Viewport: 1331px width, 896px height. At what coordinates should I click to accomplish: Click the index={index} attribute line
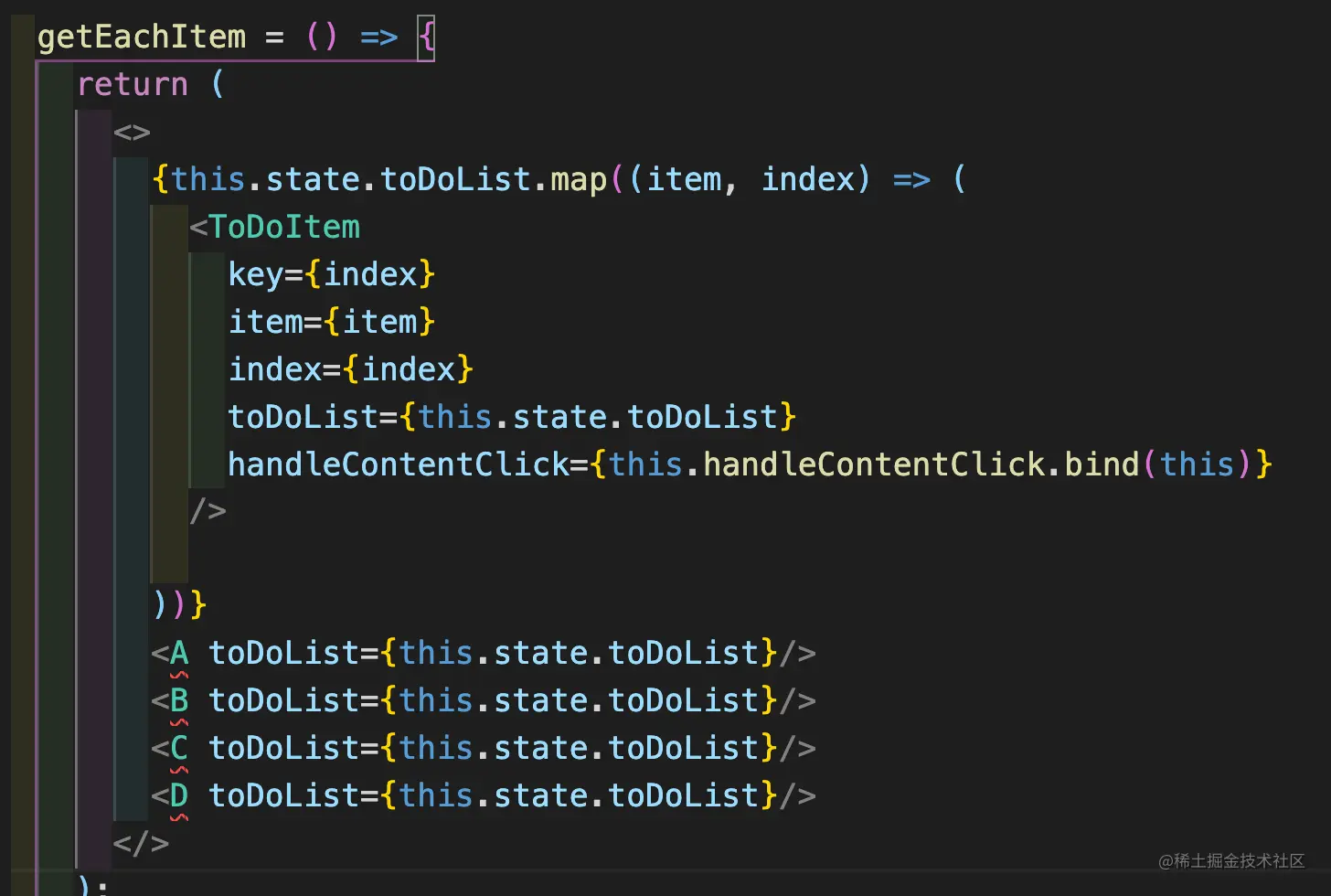tap(350, 369)
